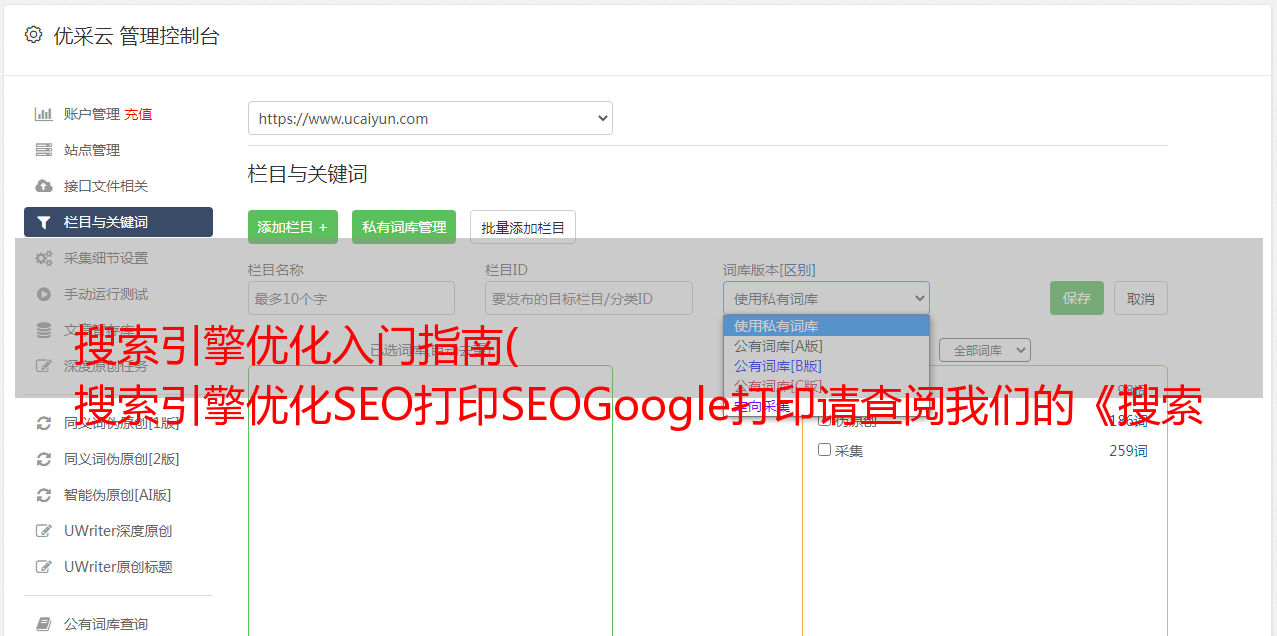Focus the 栏目ID input field
1277x636 pixels.
click(589, 298)
